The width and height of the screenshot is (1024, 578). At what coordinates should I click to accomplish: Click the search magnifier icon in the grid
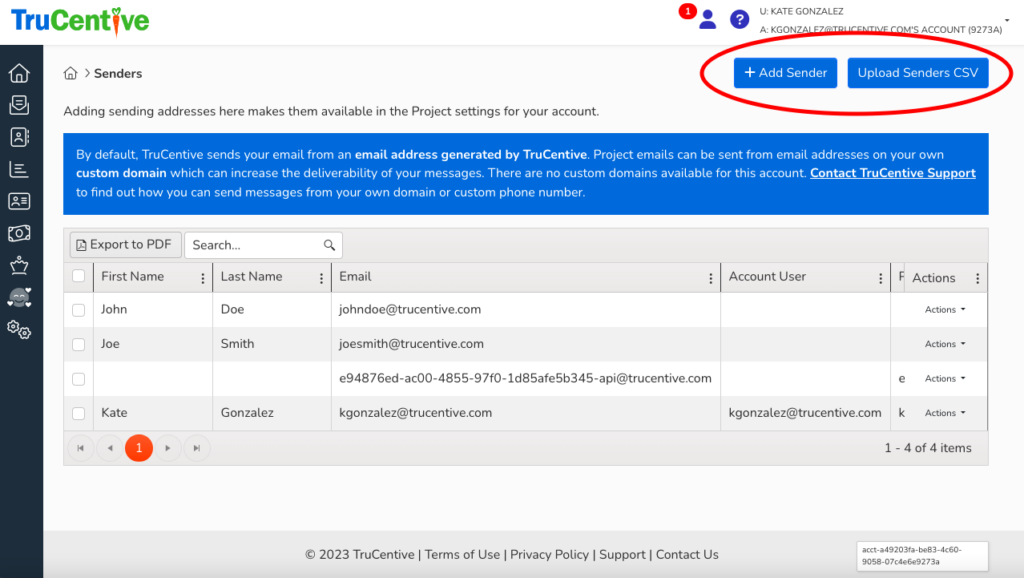(x=329, y=245)
